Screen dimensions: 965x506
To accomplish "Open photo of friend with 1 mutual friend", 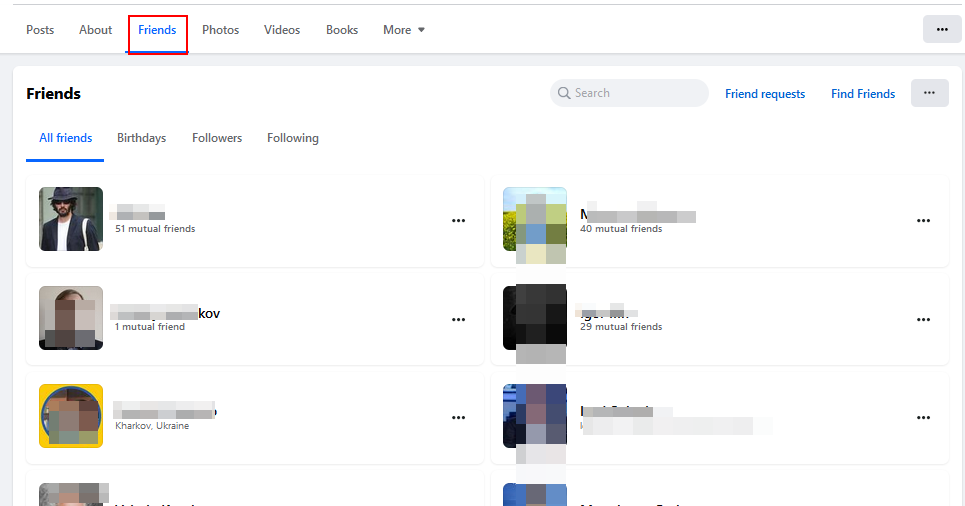I will click(71, 318).
